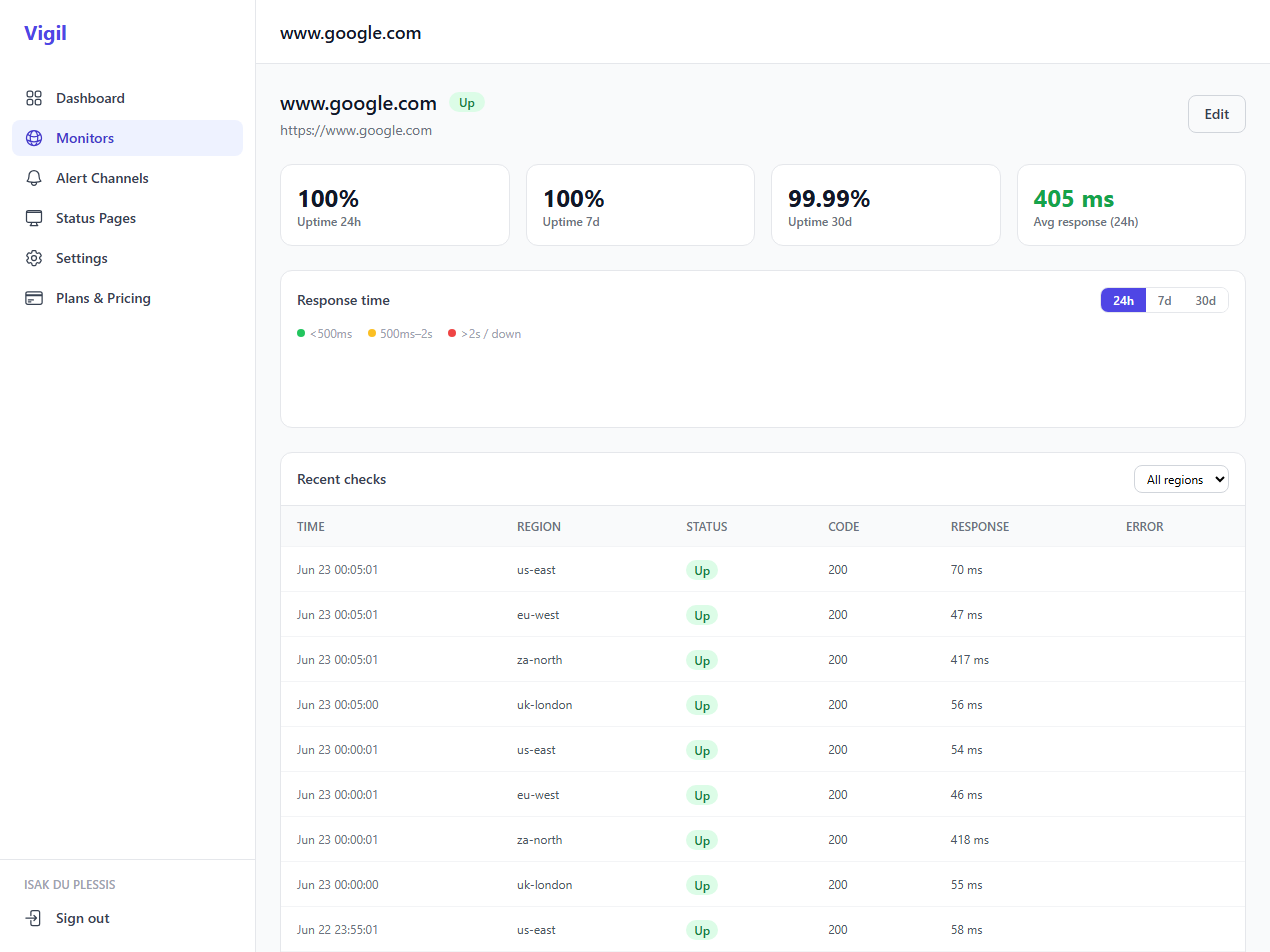Open Settings from sidebar
This screenshot has width=1270, height=952.
[127, 258]
